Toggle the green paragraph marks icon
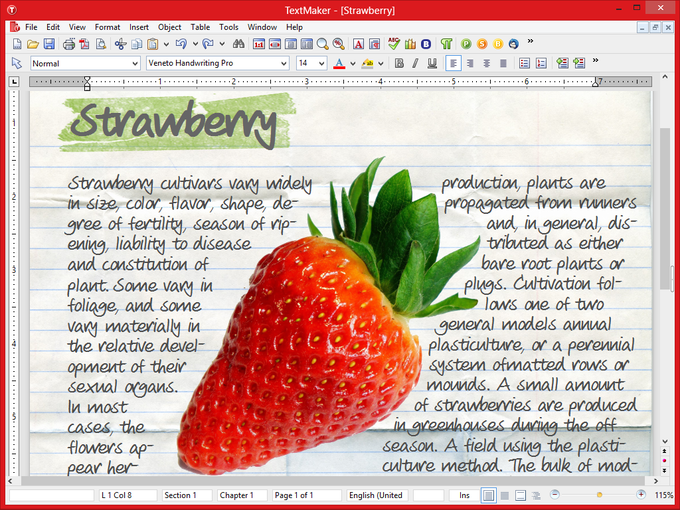Viewport: 680px width, 510px height. [446, 44]
